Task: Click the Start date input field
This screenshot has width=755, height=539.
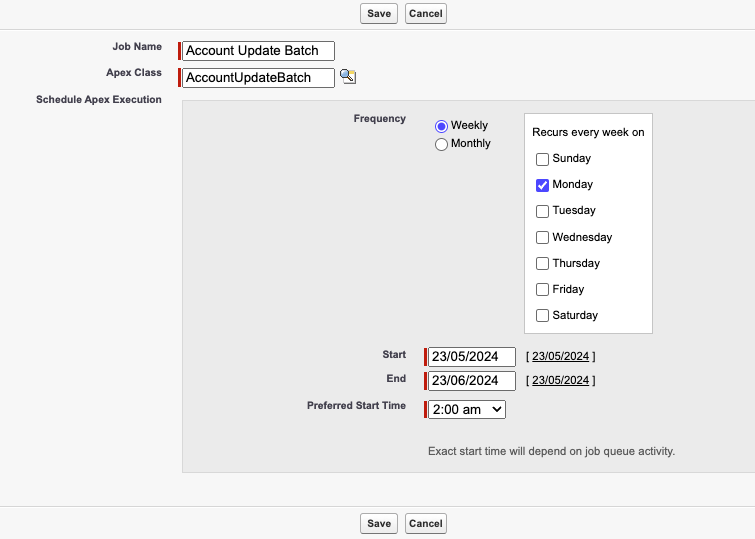Action: point(471,356)
